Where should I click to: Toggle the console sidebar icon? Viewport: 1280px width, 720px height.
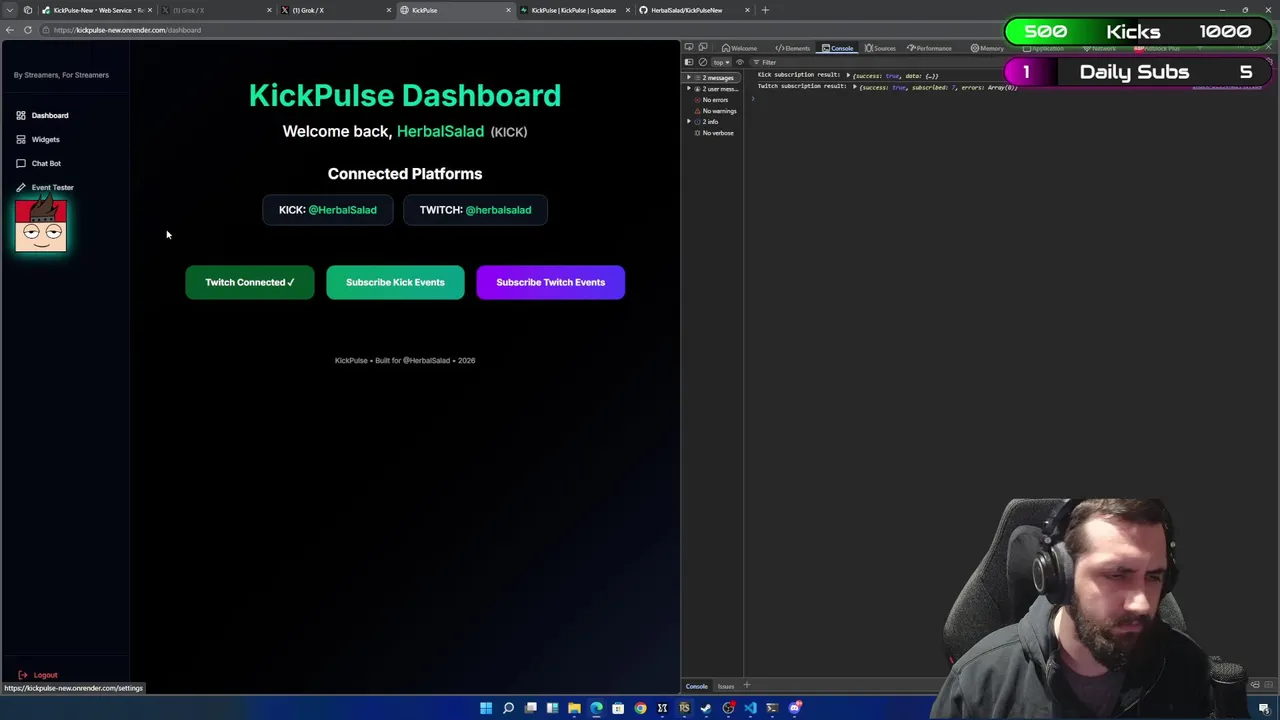coord(688,62)
